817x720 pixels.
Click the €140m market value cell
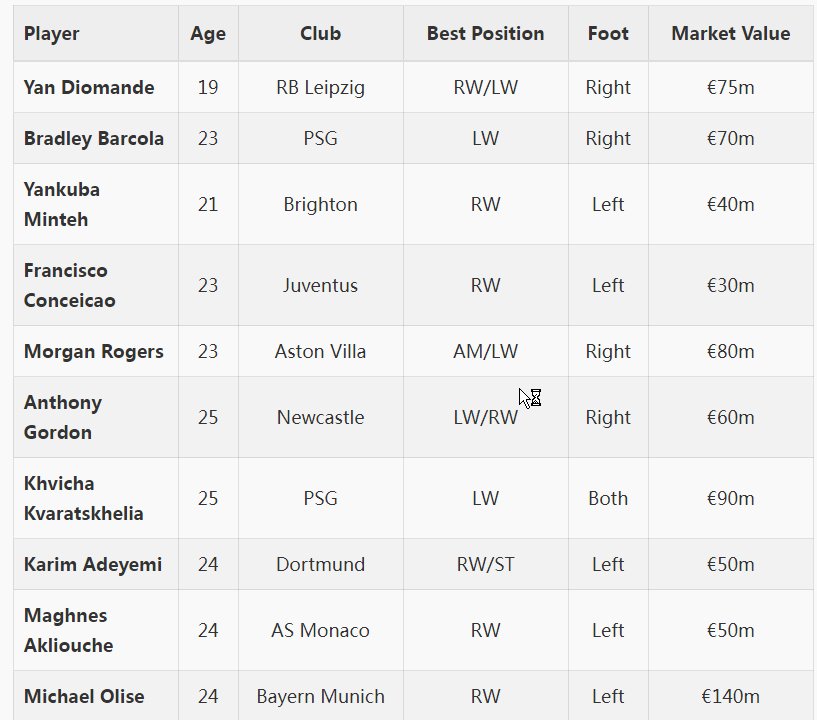pyautogui.click(x=730, y=696)
